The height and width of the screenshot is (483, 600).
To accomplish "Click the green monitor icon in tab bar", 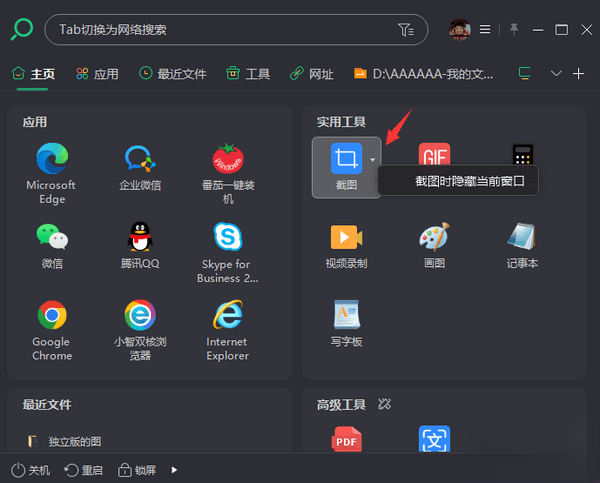I will [525, 73].
